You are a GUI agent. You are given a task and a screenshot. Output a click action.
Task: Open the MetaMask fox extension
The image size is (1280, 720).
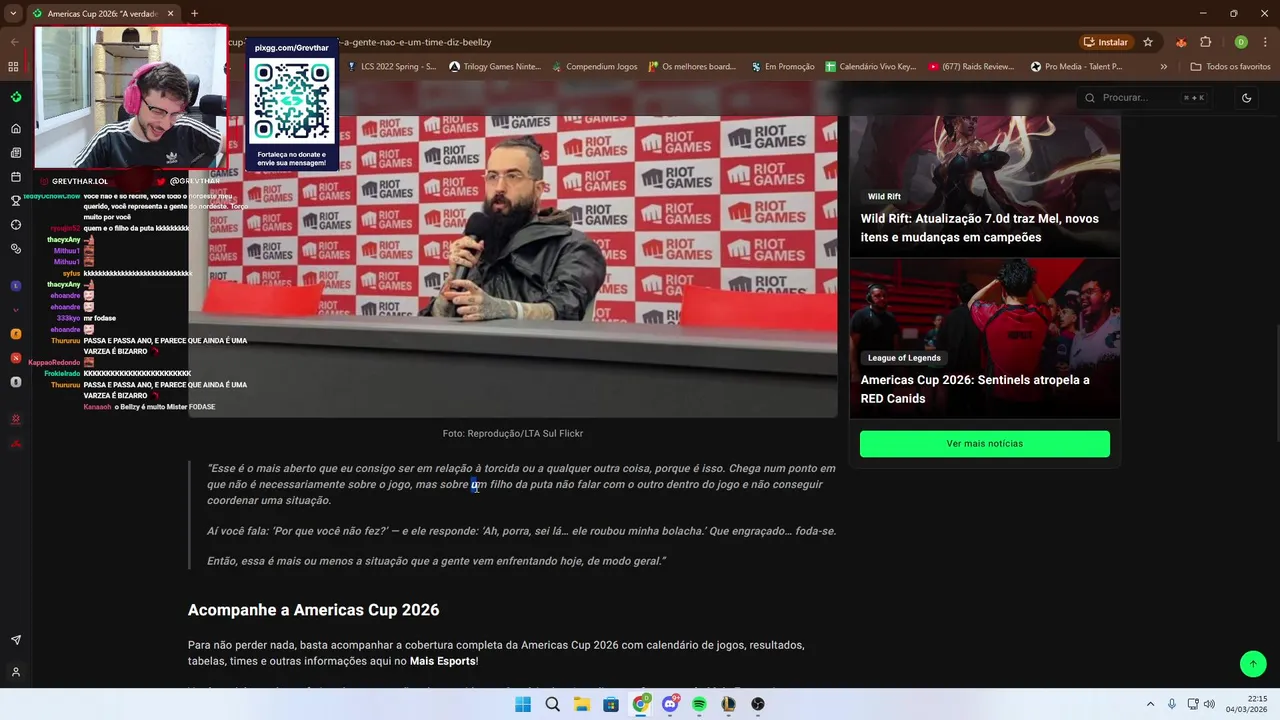[1181, 42]
